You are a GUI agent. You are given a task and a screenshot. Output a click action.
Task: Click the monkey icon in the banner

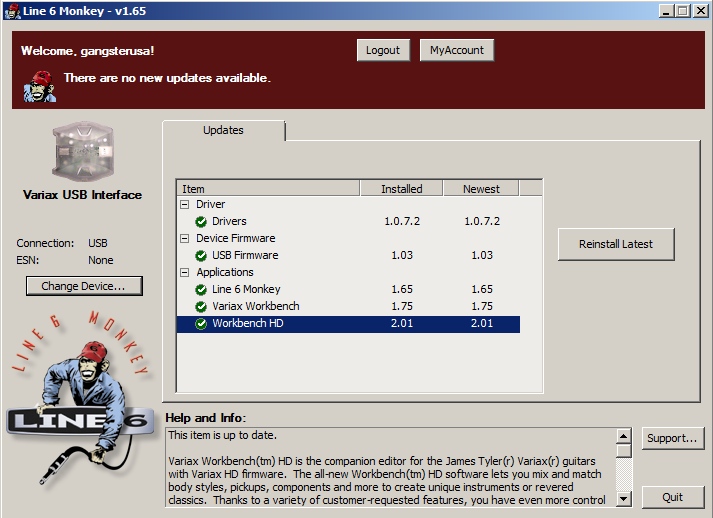[x=40, y=86]
